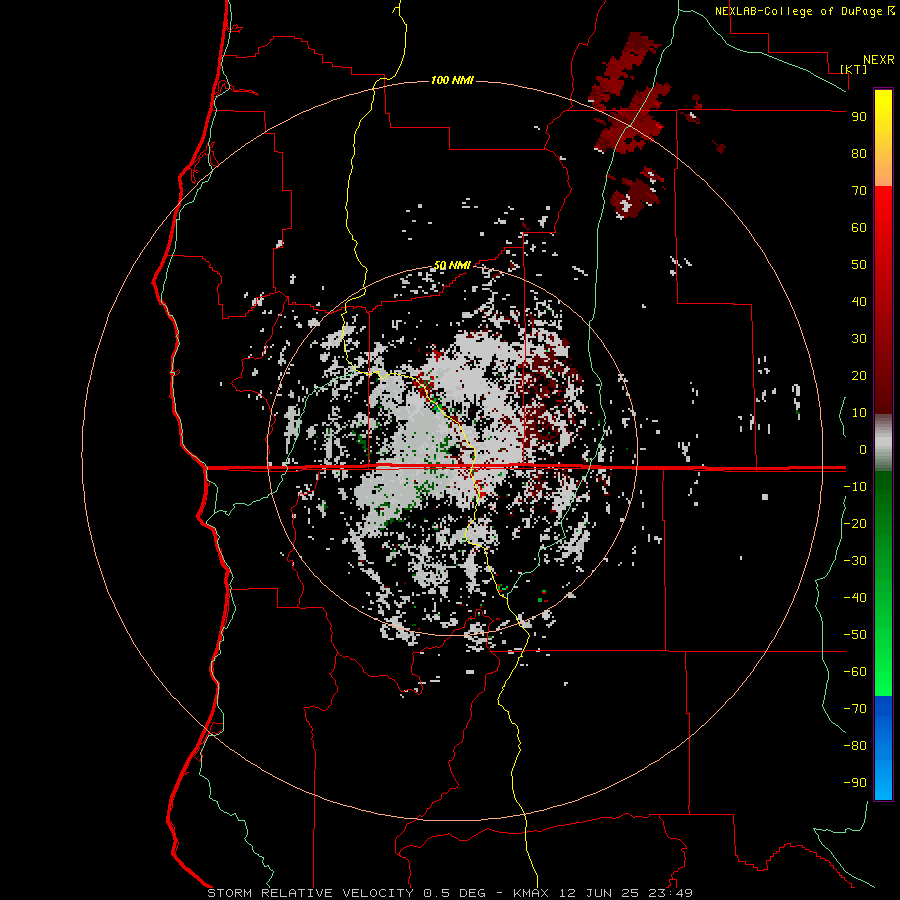Viewport: 900px width, 900px height.
Task: Click the KMAX station identifier in the caption
Action: 531,893
